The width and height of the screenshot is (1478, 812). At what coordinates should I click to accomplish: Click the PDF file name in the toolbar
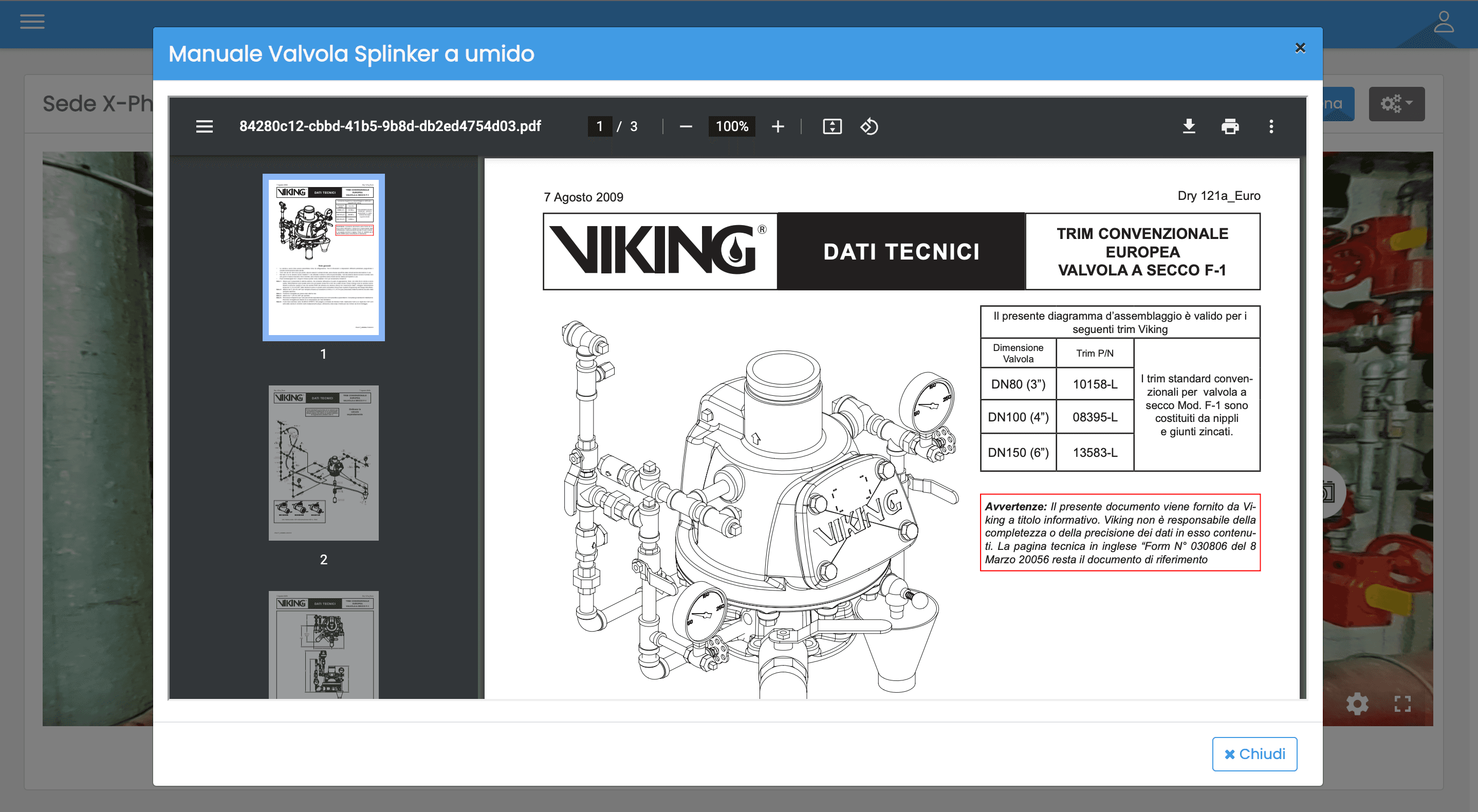click(390, 126)
